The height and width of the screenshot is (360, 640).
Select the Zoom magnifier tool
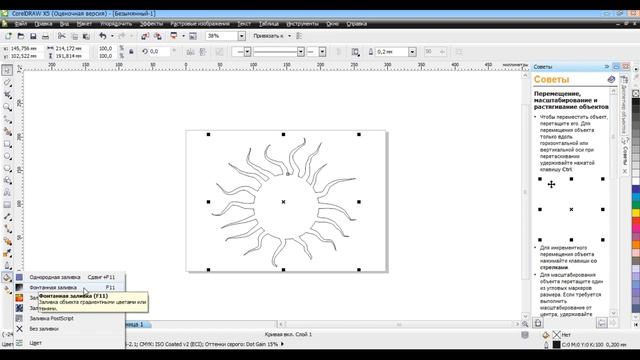[x=7, y=107]
